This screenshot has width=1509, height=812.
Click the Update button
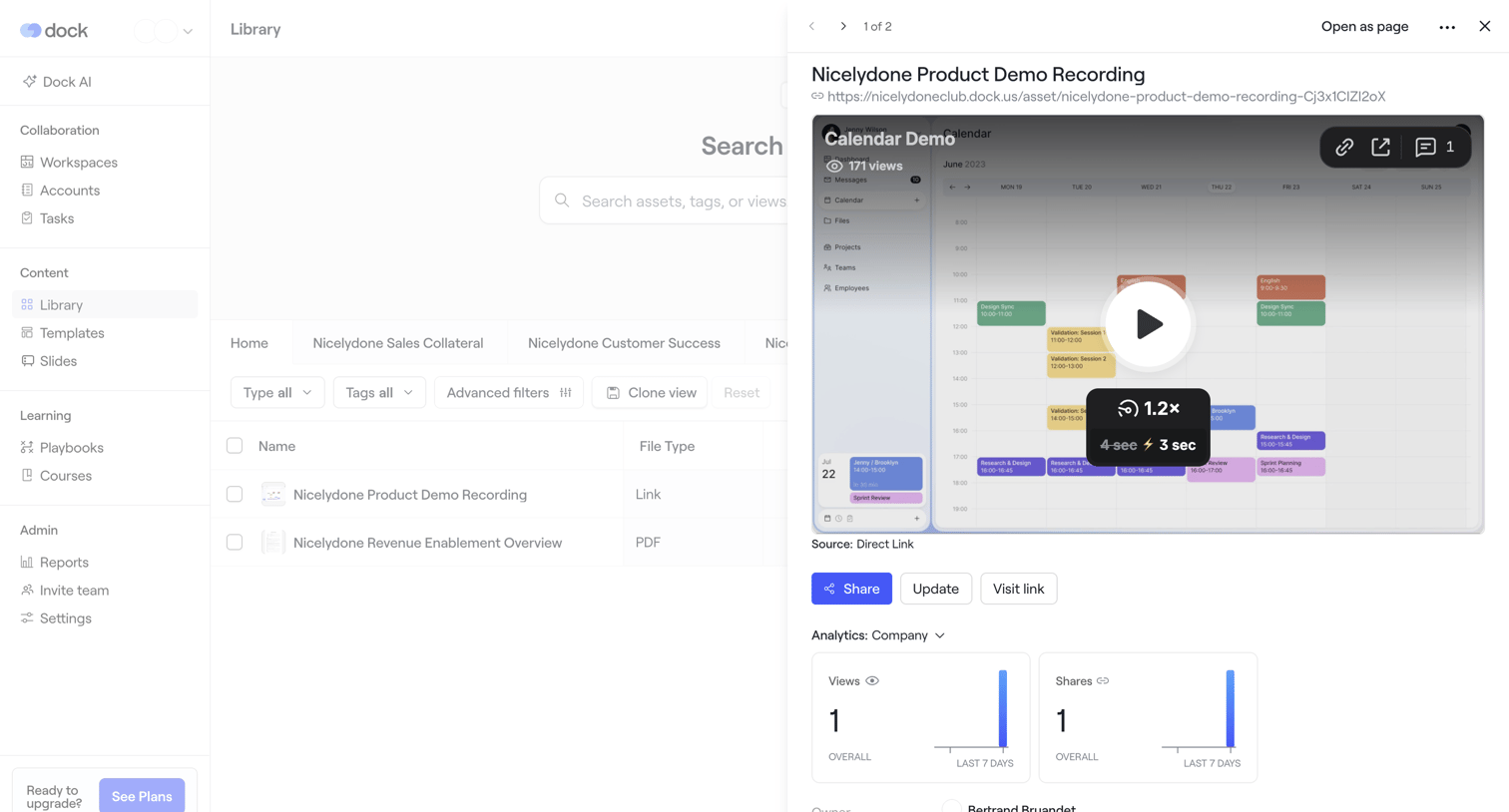tap(935, 589)
